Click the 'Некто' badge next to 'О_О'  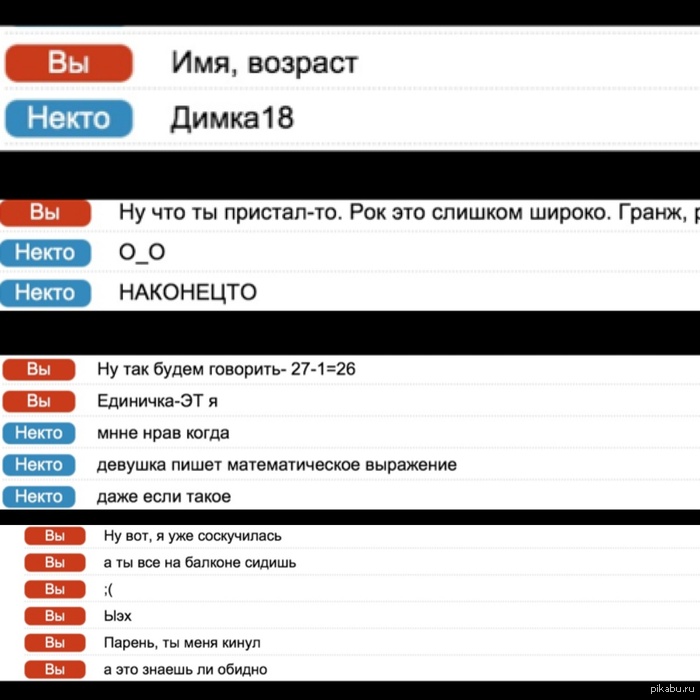pos(45,253)
